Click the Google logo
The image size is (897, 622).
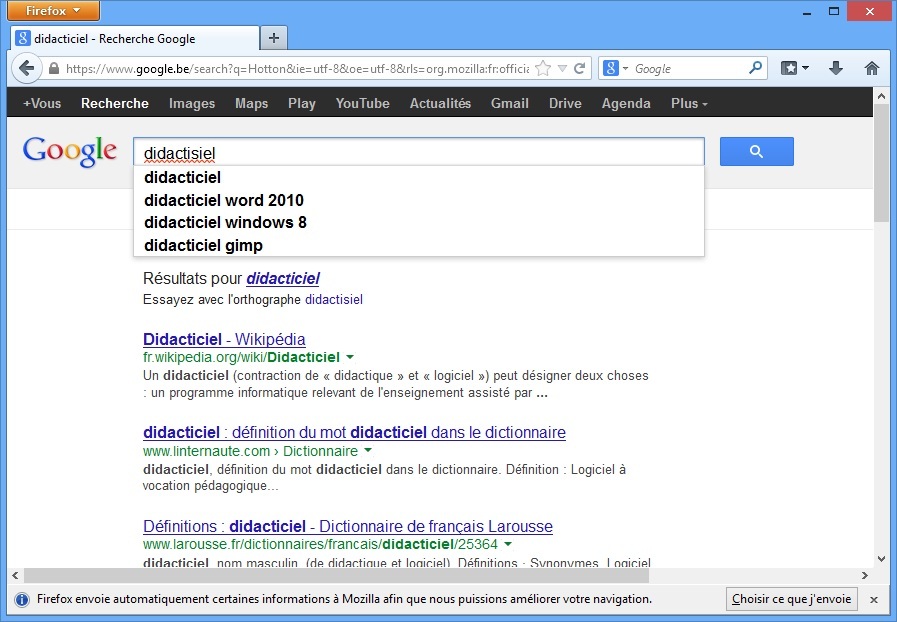pos(70,152)
